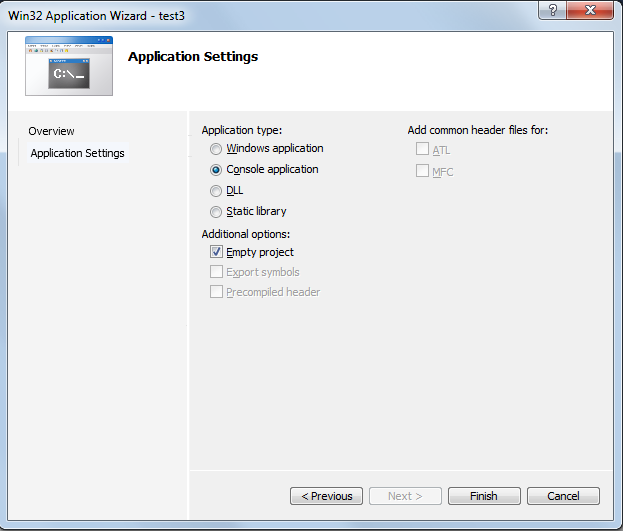Screen dimensions: 623x531
Task: Click the help question mark button
Action: point(552,9)
